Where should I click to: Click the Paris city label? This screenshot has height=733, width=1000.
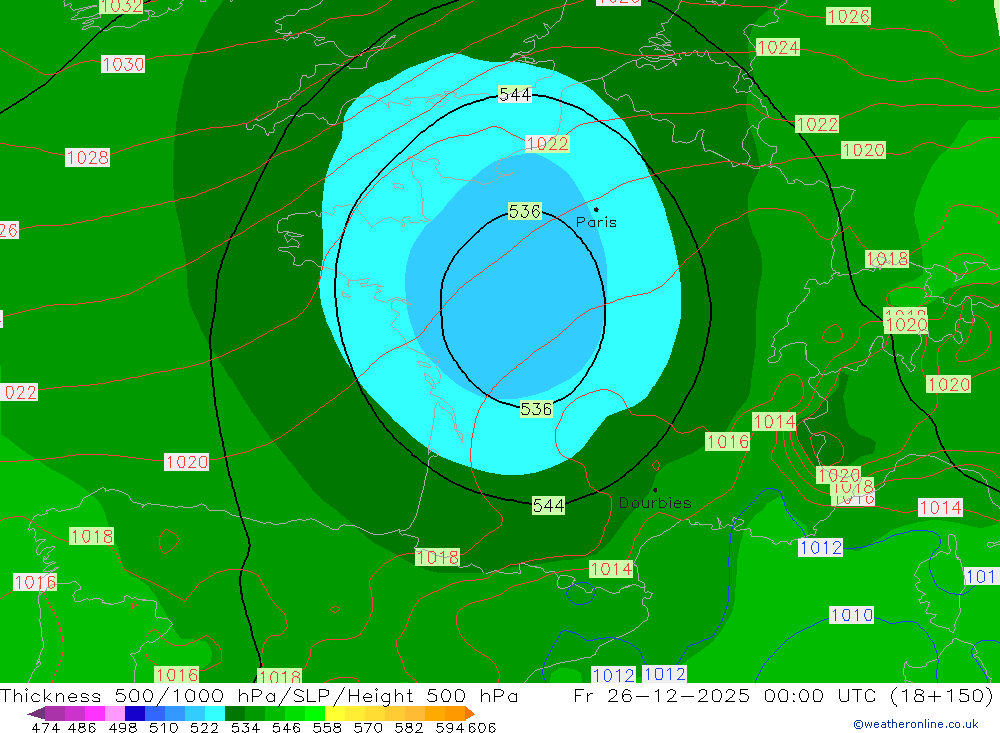coord(596,222)
